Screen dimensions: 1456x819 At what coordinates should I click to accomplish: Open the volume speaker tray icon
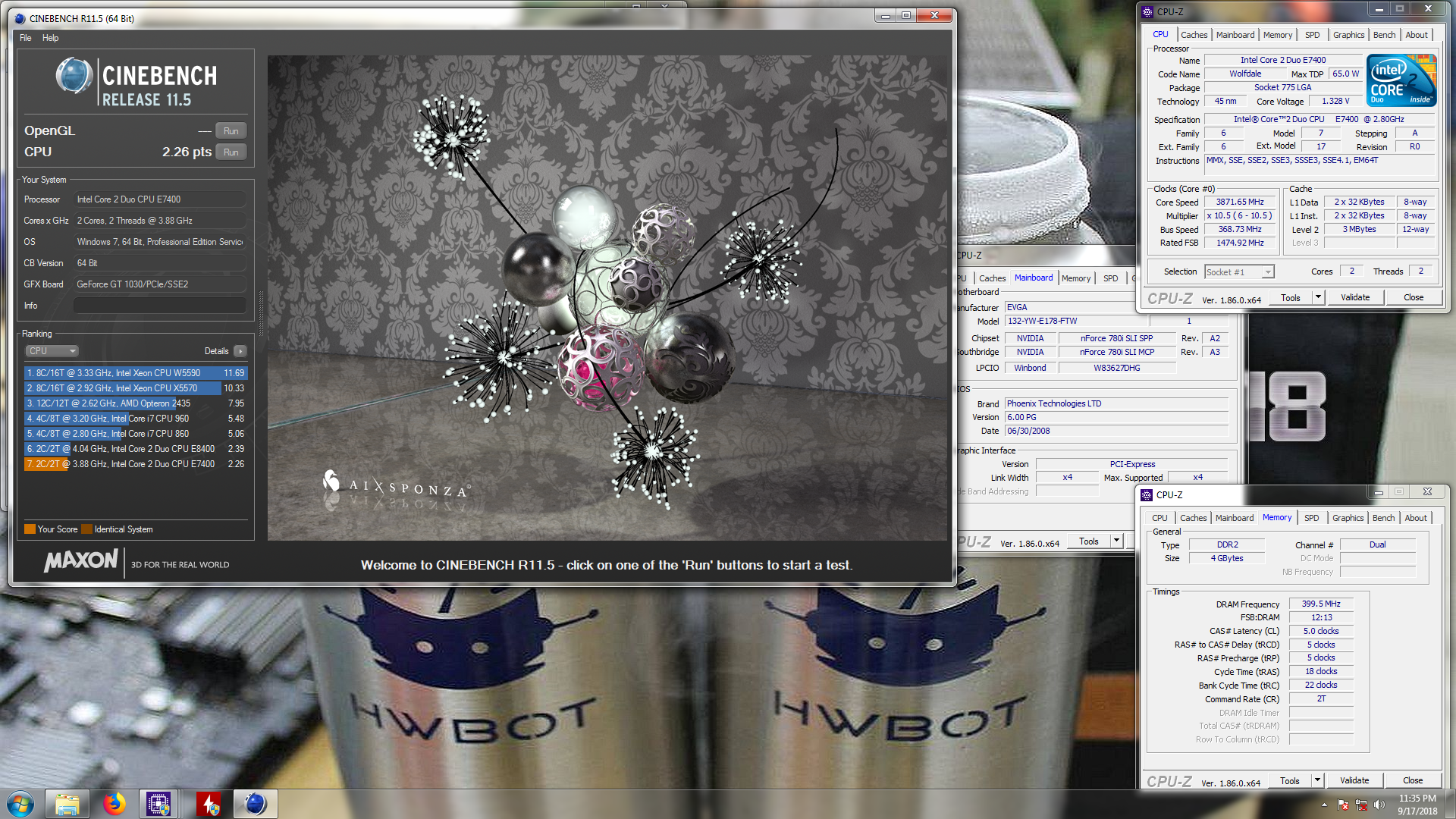click(1379, 805)
